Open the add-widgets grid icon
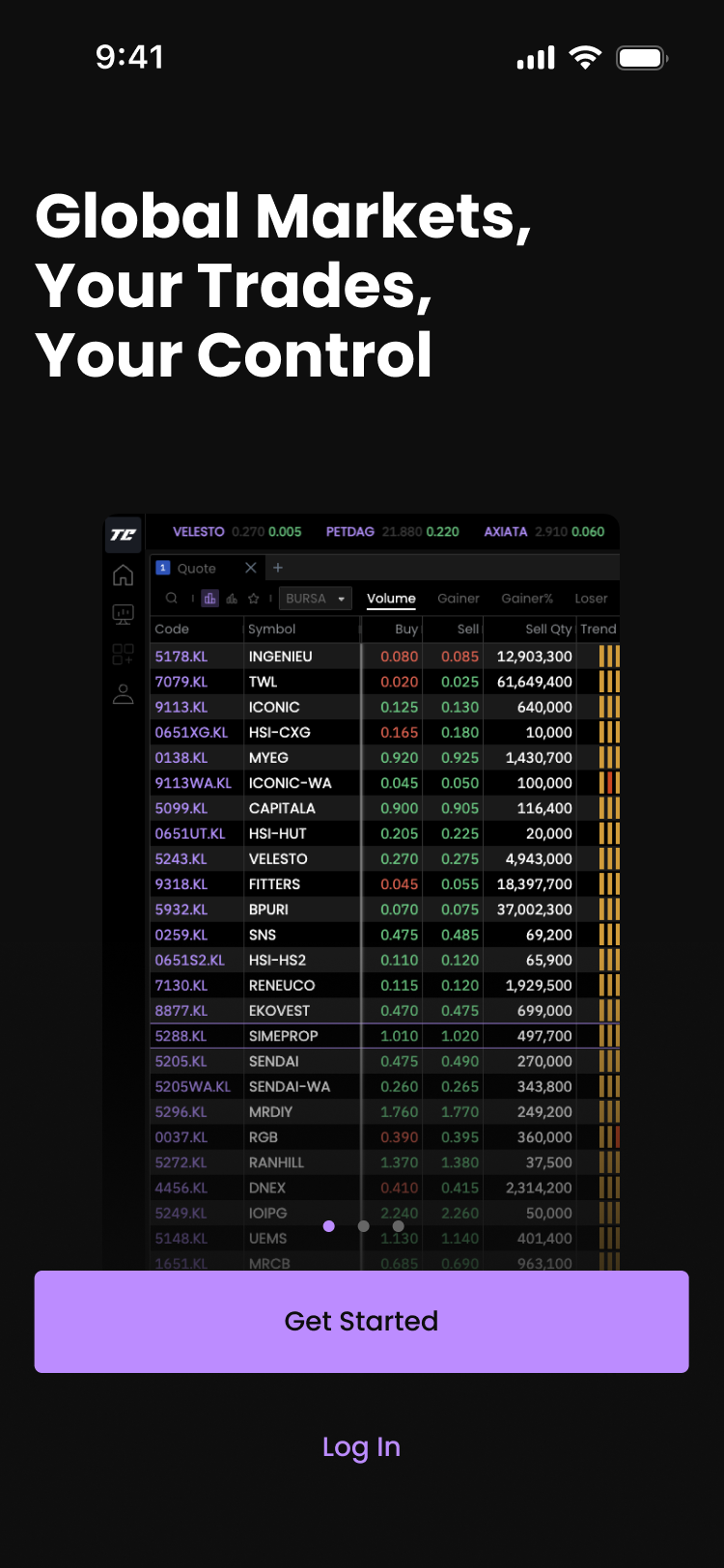Image resolution: width=724 pixels, height=1568 pixels. pos(123,655)
